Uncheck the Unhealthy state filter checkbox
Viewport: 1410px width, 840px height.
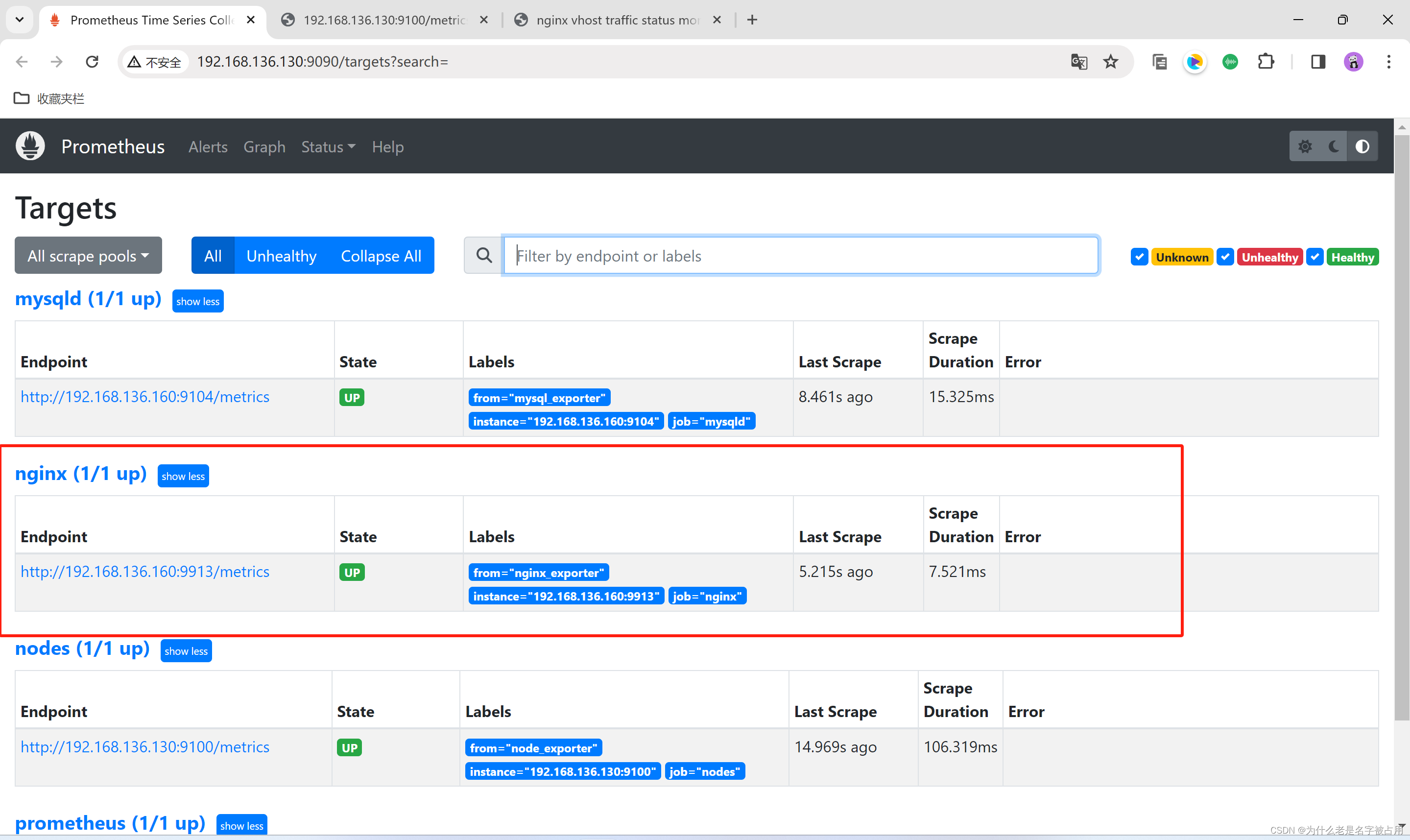coord(1225,257)
